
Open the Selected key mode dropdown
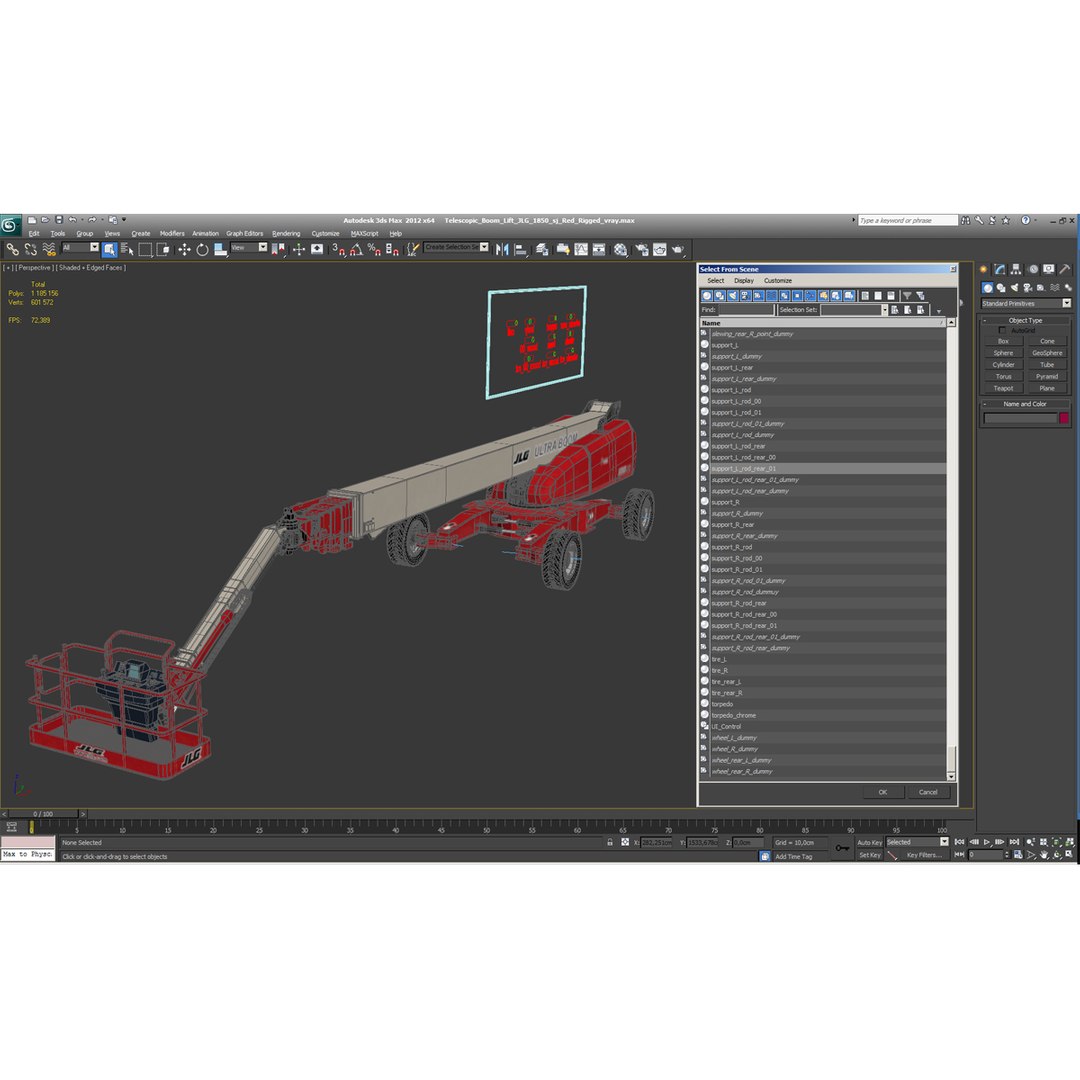(917, 842)
